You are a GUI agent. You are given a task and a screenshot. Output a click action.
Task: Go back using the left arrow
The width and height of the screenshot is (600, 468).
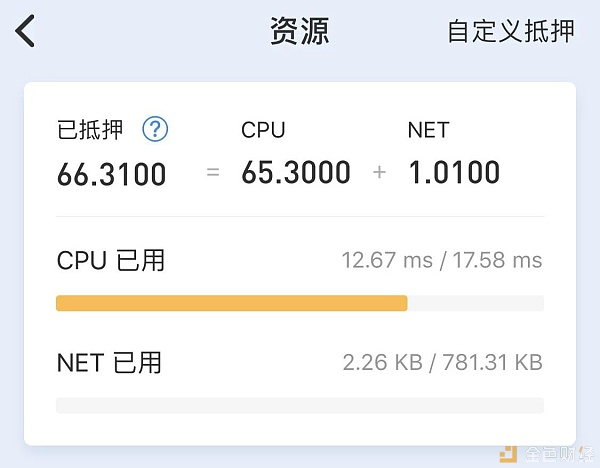25,31
